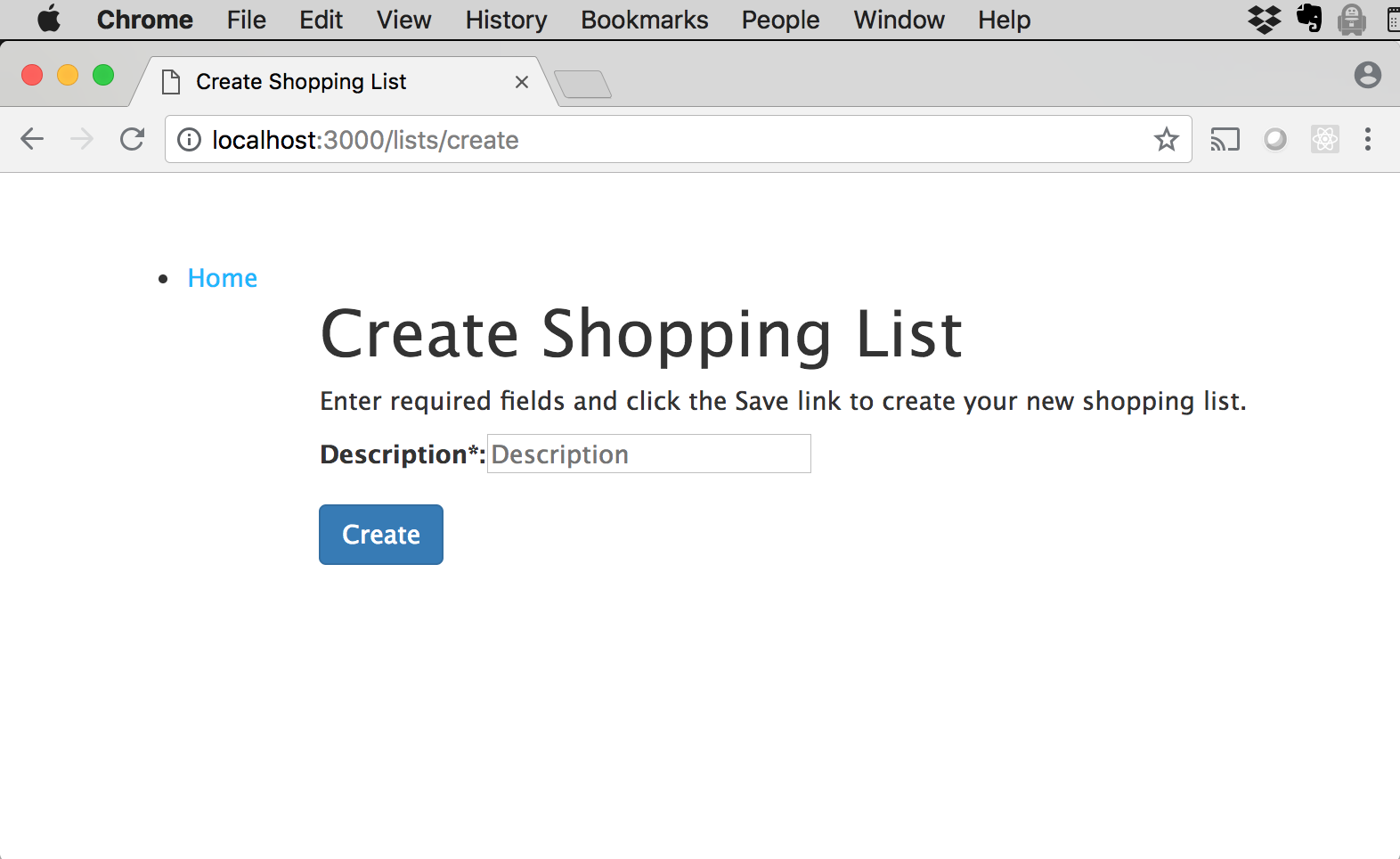Open the History menu
Screen dimensions: 1400x859
point(506,20)
